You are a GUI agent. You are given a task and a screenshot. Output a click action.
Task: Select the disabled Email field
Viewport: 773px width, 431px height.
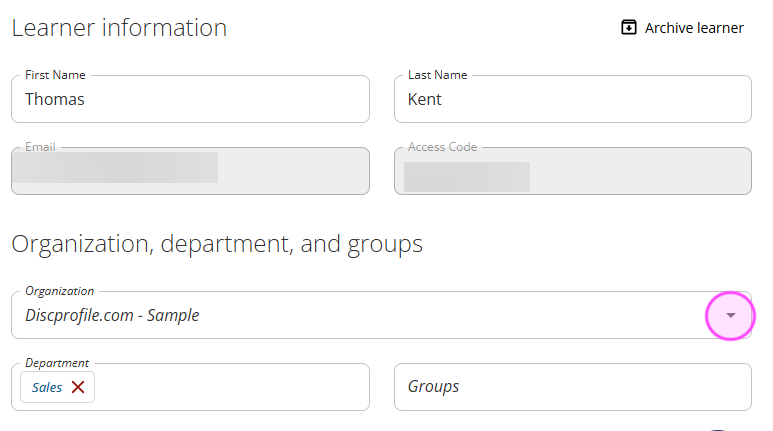[190, 171]
